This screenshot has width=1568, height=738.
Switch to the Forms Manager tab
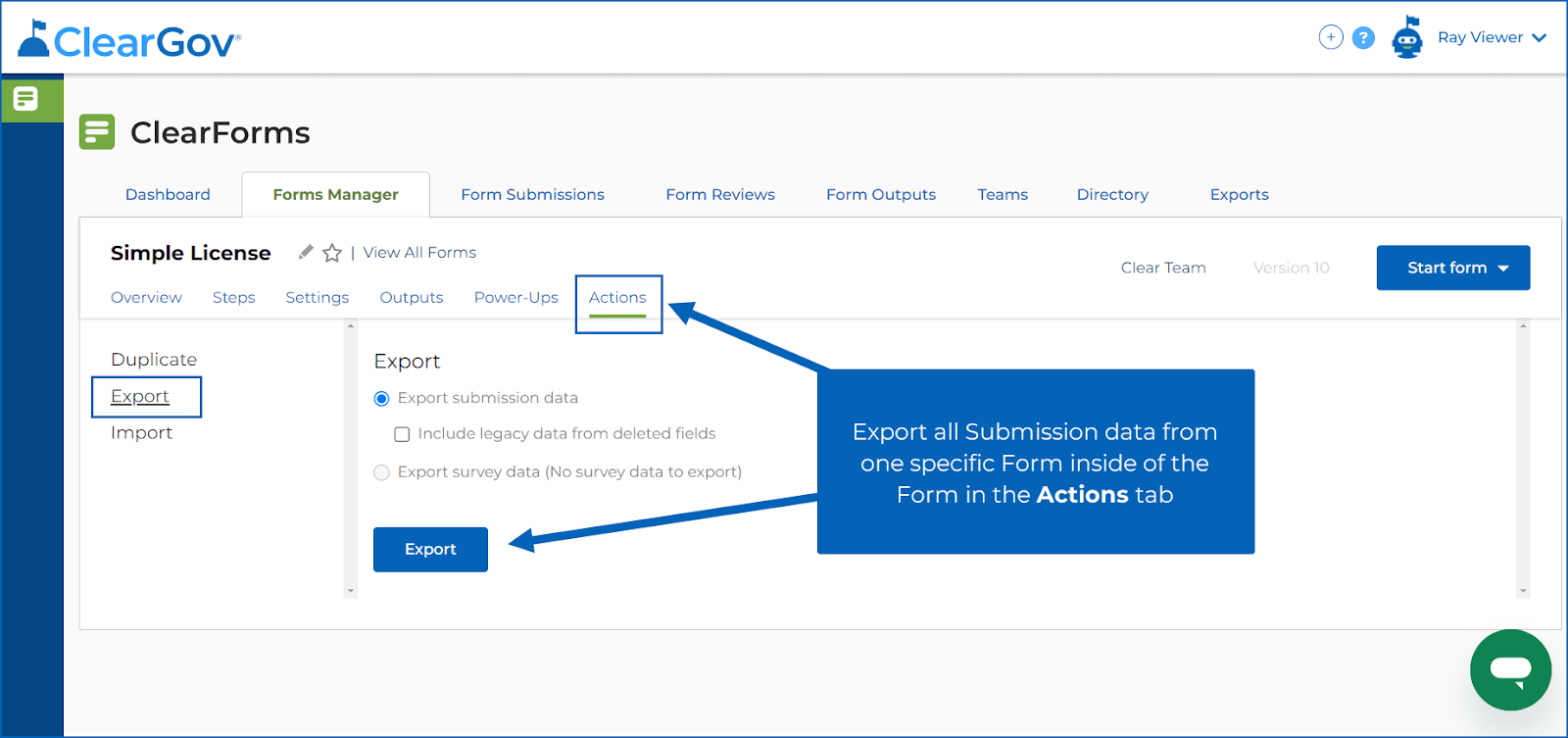click(x=335, y=194)
